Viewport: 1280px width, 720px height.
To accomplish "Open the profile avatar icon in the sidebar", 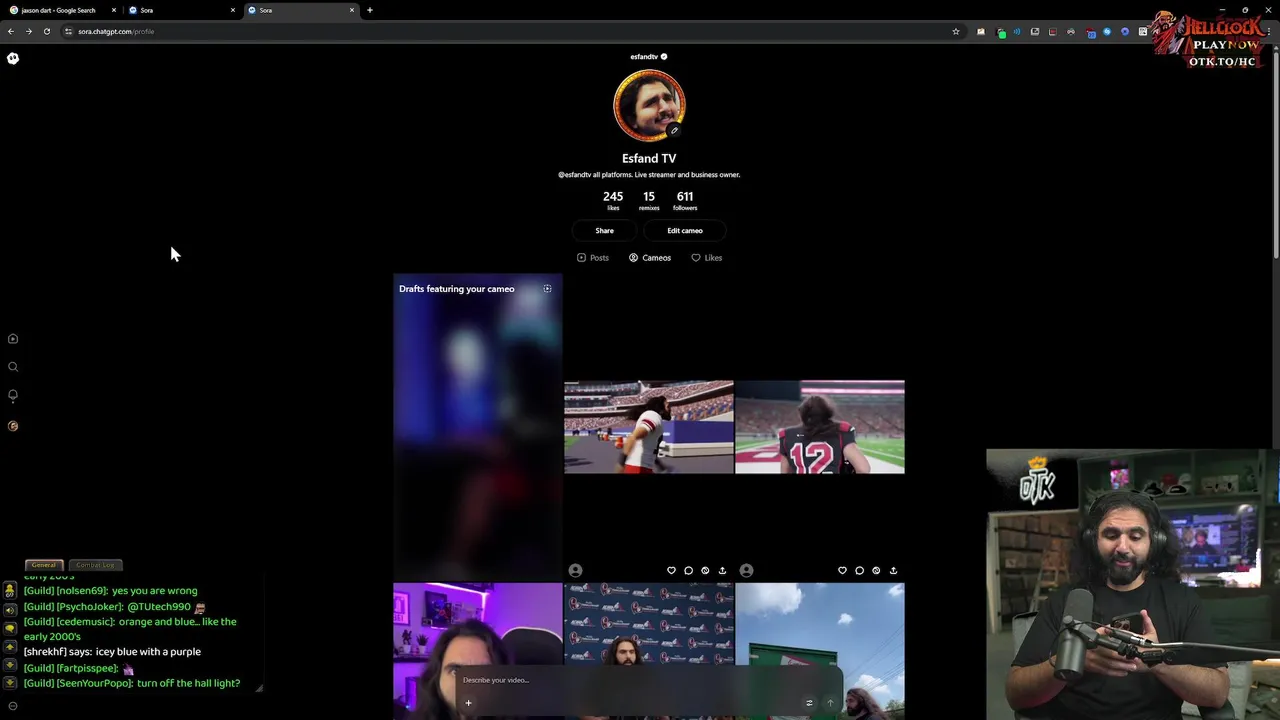I will point(13,426).
